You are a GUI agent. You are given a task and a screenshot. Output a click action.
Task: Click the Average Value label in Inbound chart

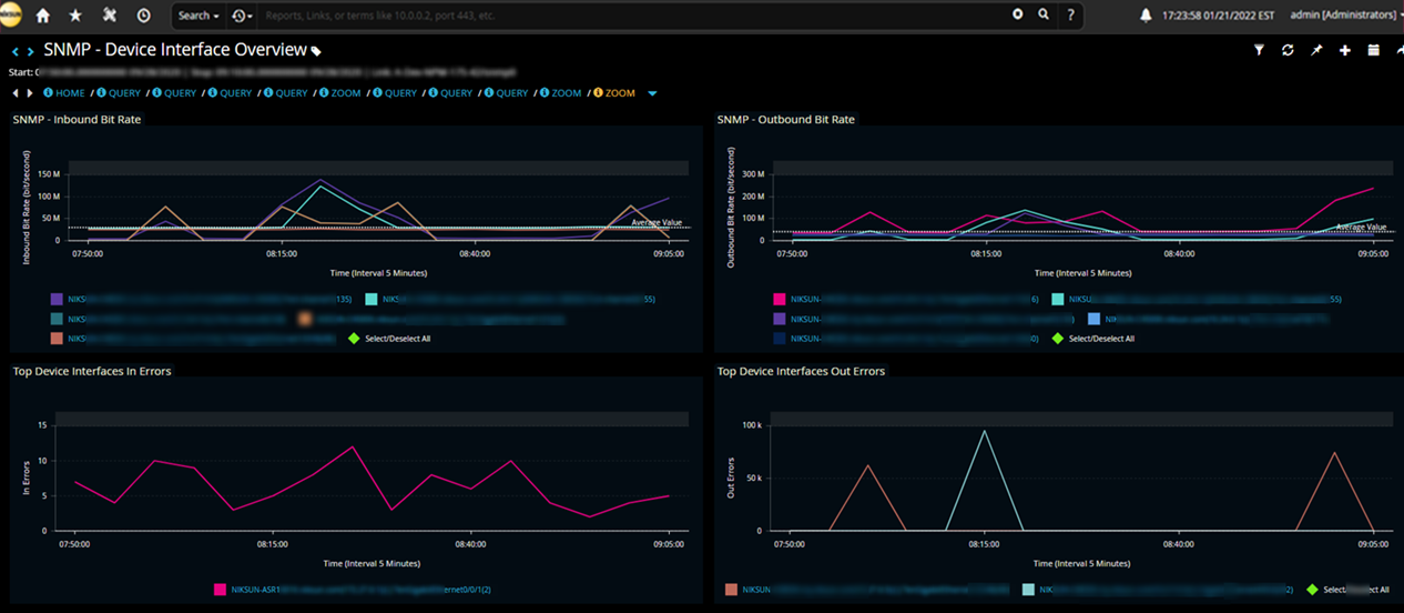[x=657, y=223]
